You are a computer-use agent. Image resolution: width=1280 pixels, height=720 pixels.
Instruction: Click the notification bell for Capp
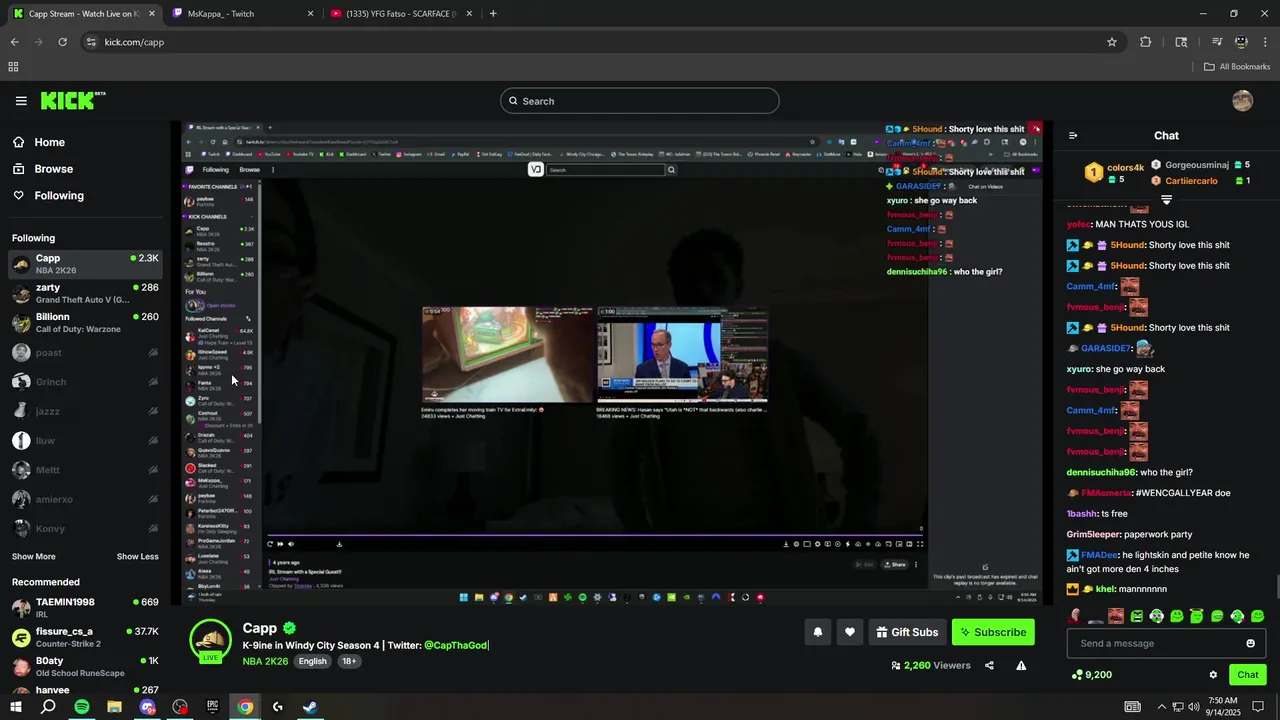(x=818, y=632)
